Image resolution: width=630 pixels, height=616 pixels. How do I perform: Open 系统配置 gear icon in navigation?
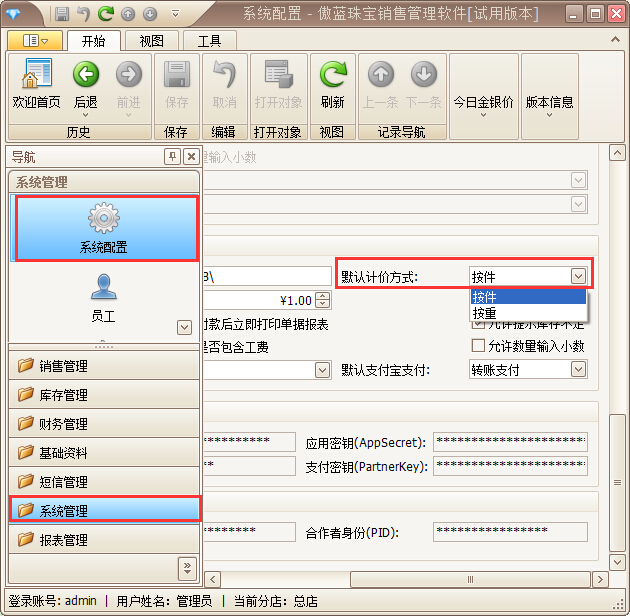pyautogui.click(x=104, y=219)
